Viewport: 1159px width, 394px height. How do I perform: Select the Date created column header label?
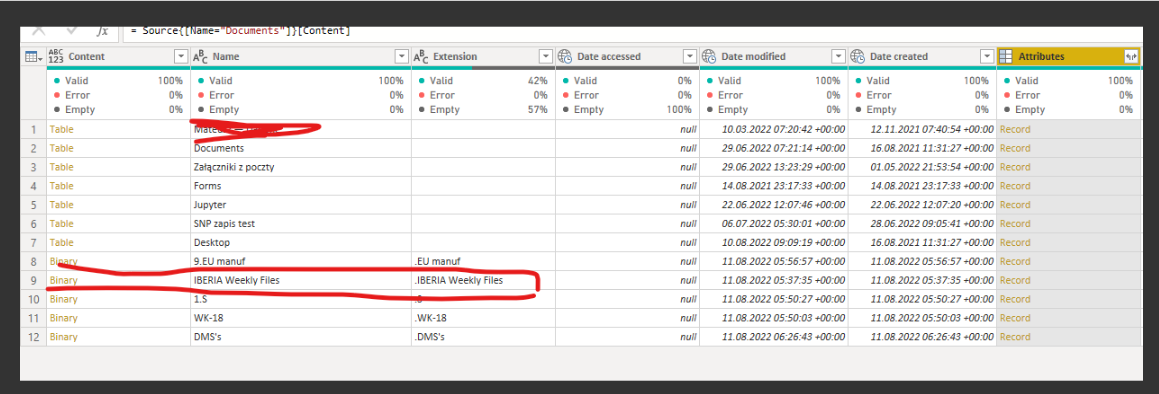click(x=899, y=56)
